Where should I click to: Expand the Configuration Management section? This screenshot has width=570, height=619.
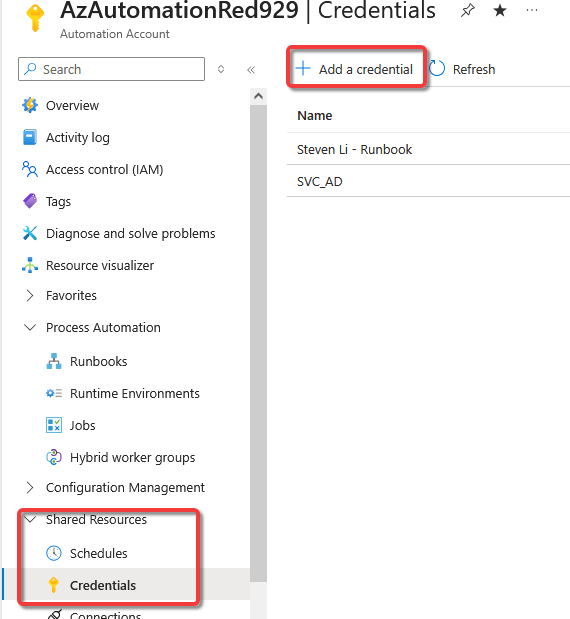point(30,487)
